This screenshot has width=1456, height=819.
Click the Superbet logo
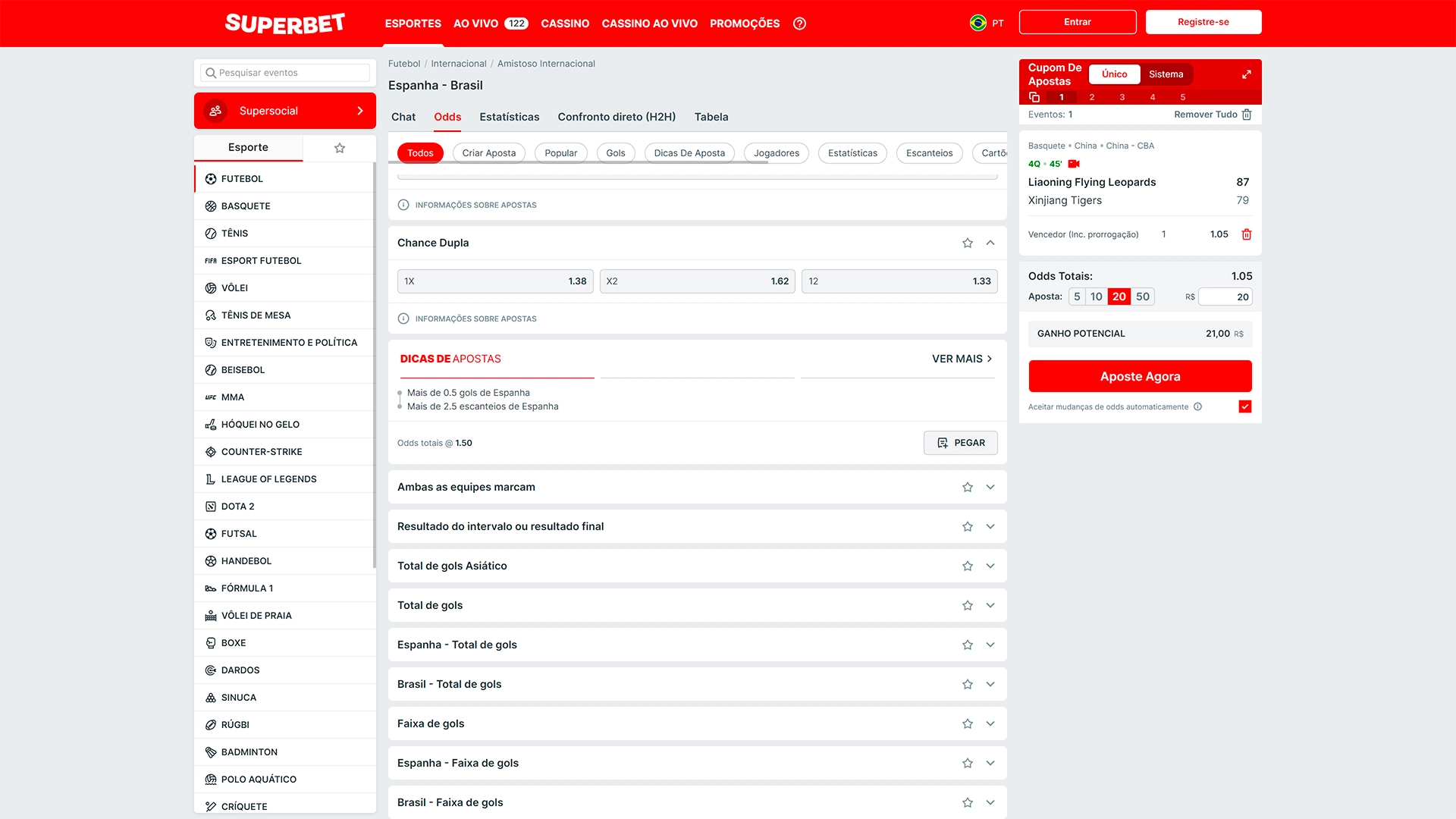[284, 24]
